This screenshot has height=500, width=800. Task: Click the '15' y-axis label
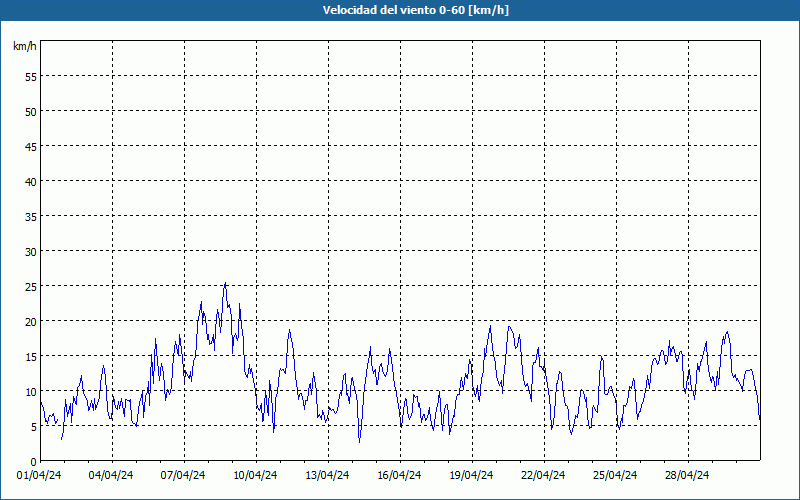(31, 357)
